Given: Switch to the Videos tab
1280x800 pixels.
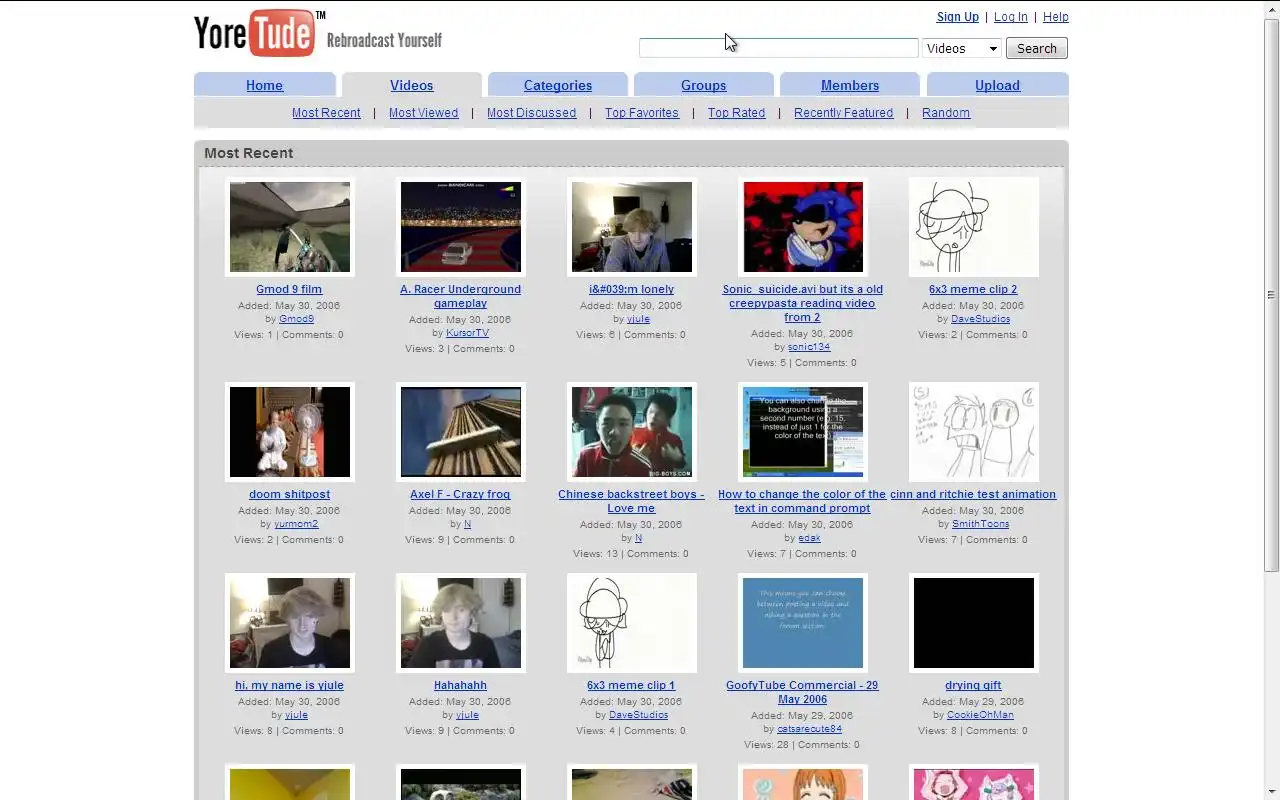Looking at the screenshot, I should (x=412, y=85).
